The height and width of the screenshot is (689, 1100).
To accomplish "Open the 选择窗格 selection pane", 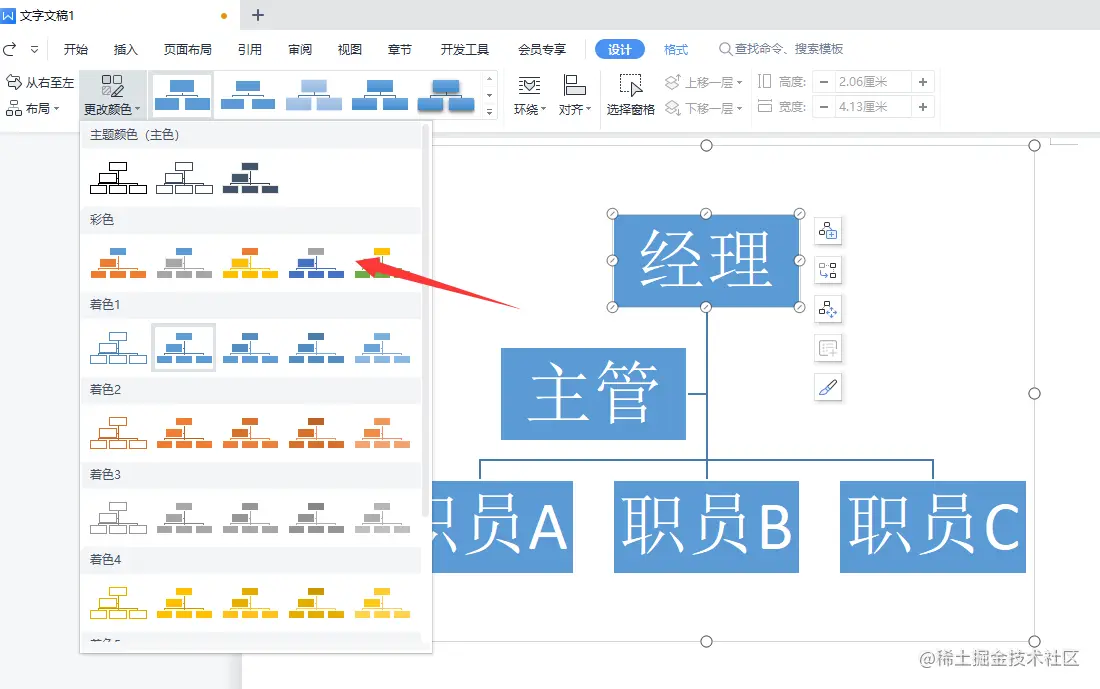I will click(630, 95).
